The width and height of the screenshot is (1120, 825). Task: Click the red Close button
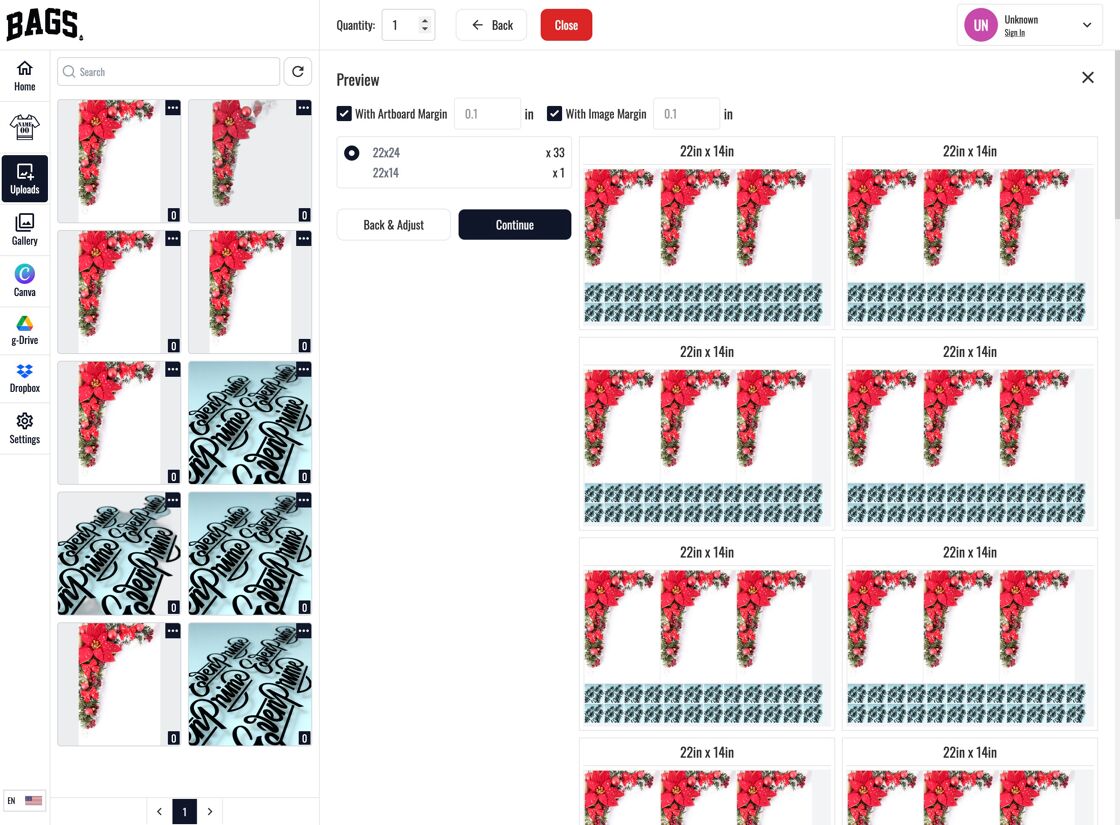pyautogui.click(x=566, y=25)
